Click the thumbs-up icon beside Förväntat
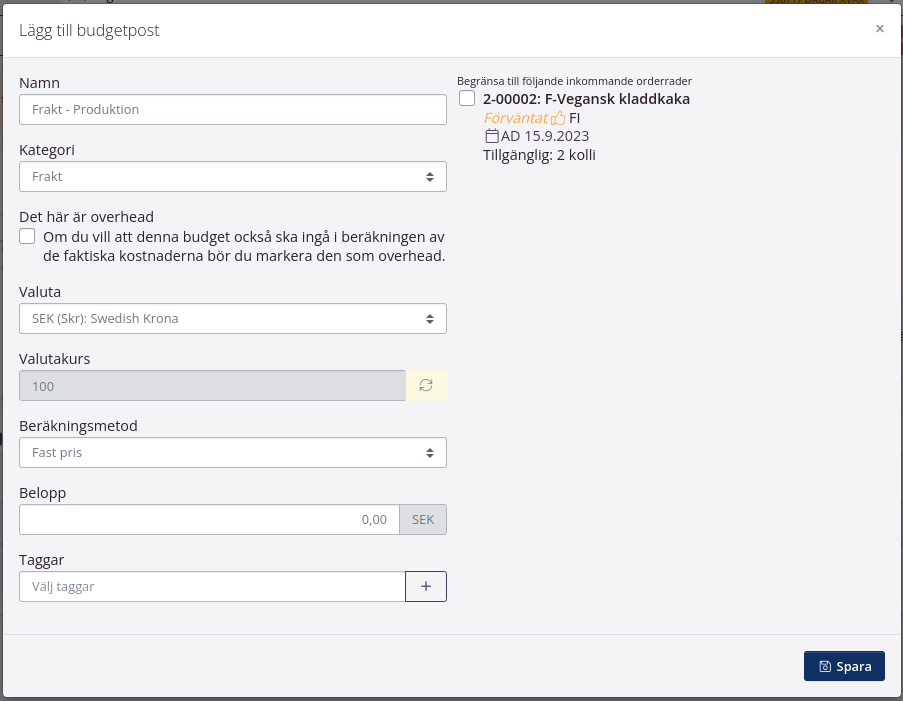 point(558,118)
